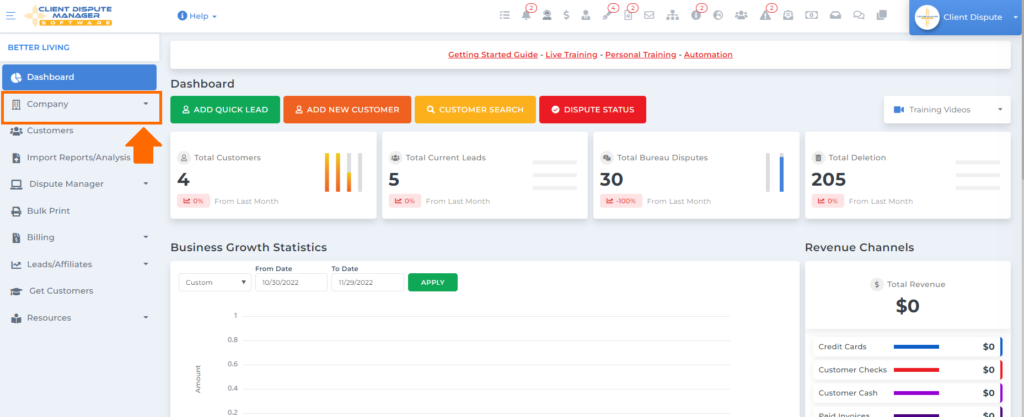Viewport: 1024px width, 417px height.
Task: Open the Personal Training link
Action: pyautogui.click(x=641, y=55)
